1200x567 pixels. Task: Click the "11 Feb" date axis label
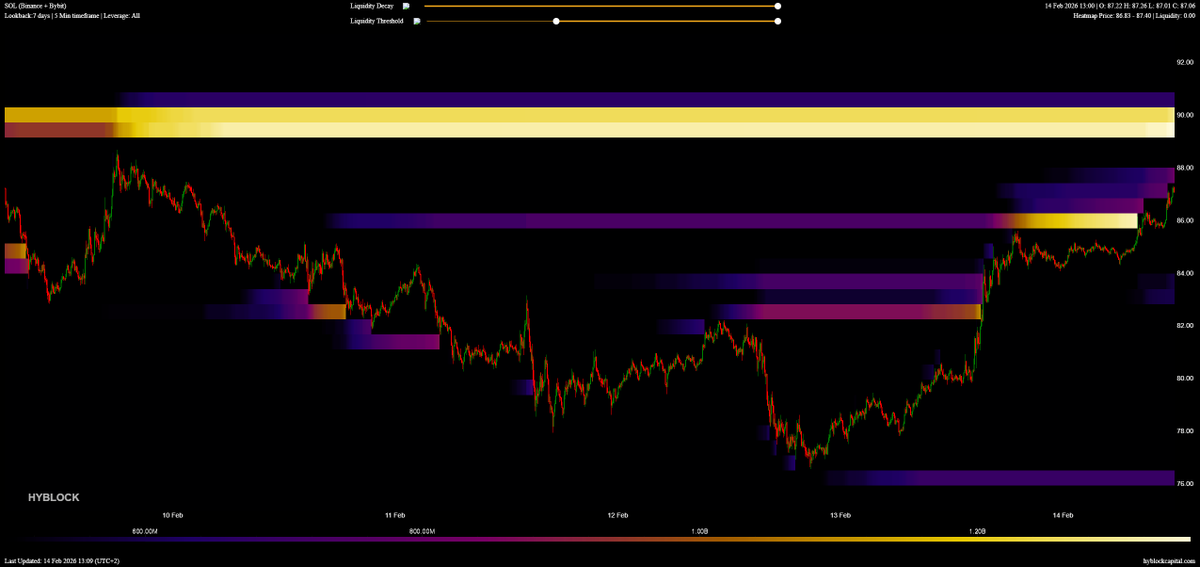(x=395, y=515)
